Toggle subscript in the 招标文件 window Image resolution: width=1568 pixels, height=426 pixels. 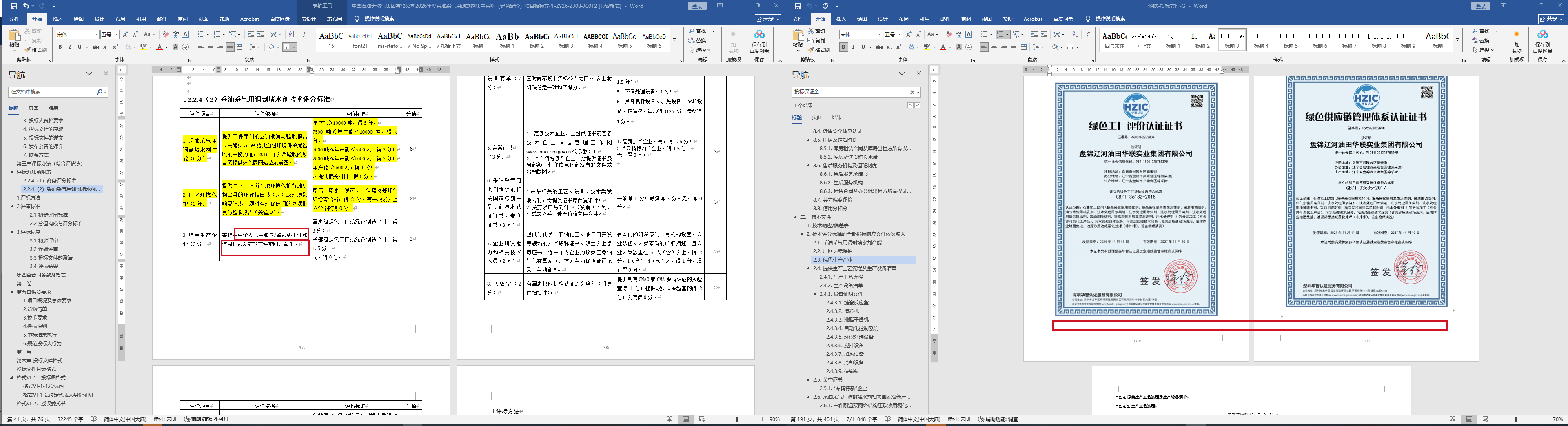pos(106,47)
